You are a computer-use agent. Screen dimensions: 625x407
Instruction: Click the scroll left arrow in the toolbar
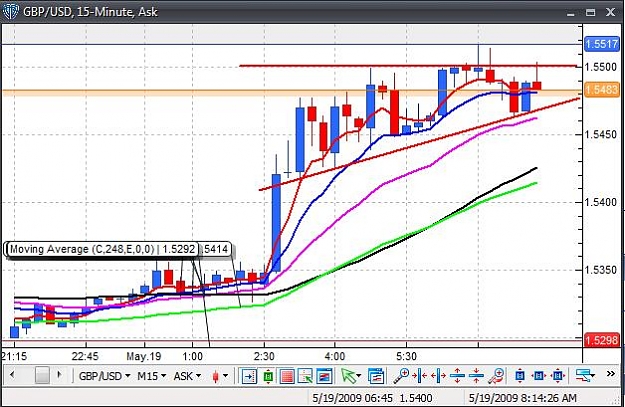(x=12, y=375)
